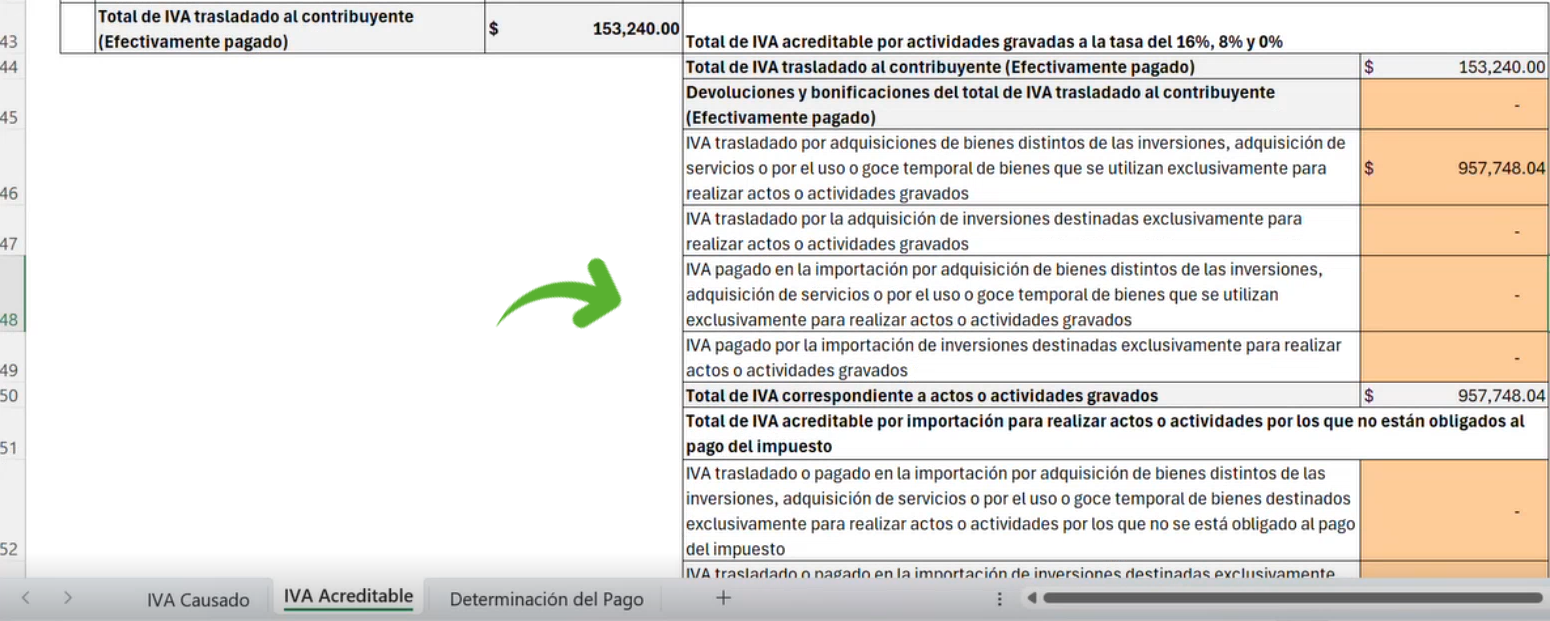
Task: Click the orange value cell in row 52
Action: [x=1454, y=510]
